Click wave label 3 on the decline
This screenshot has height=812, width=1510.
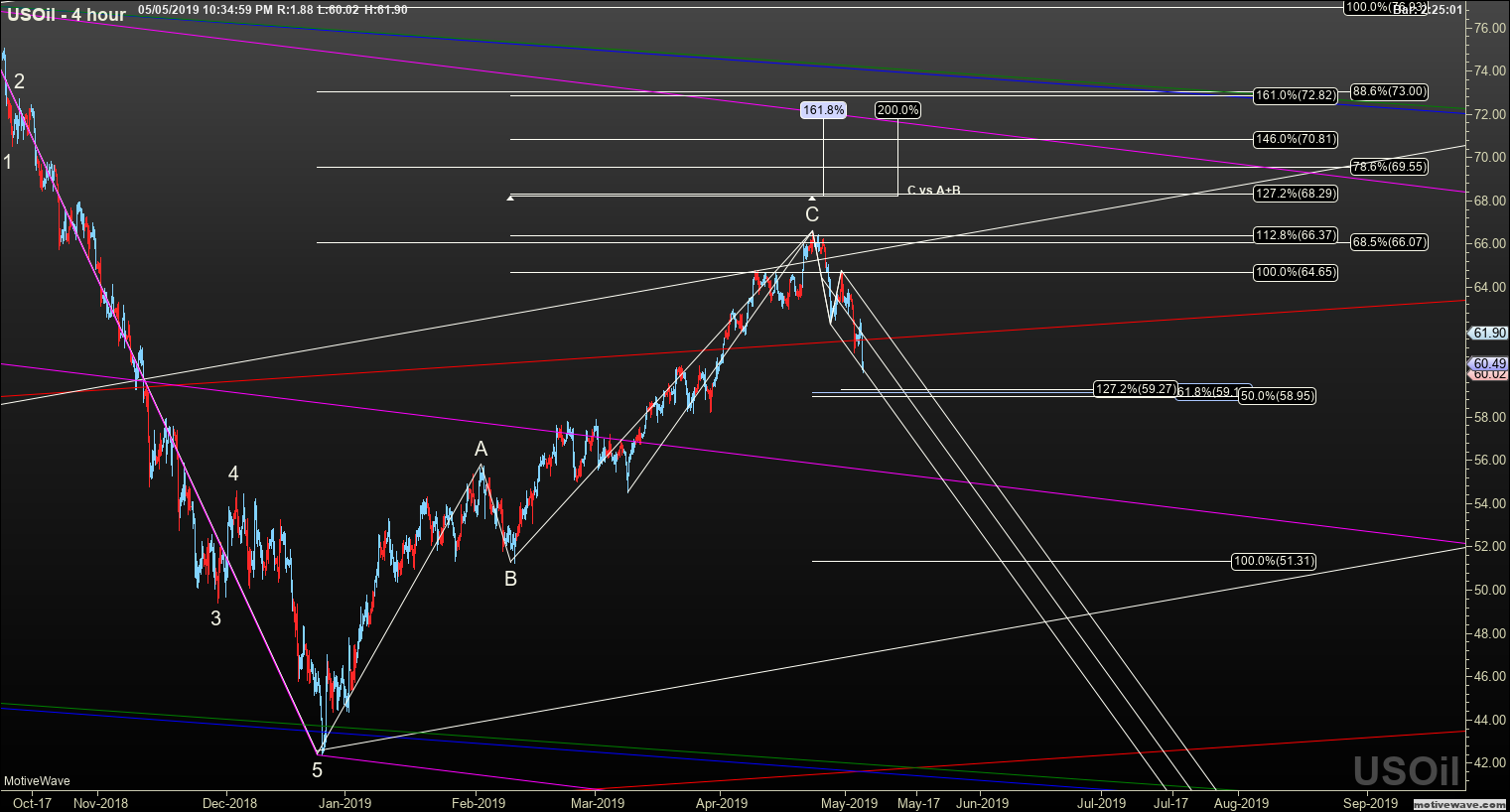point(215,618)
